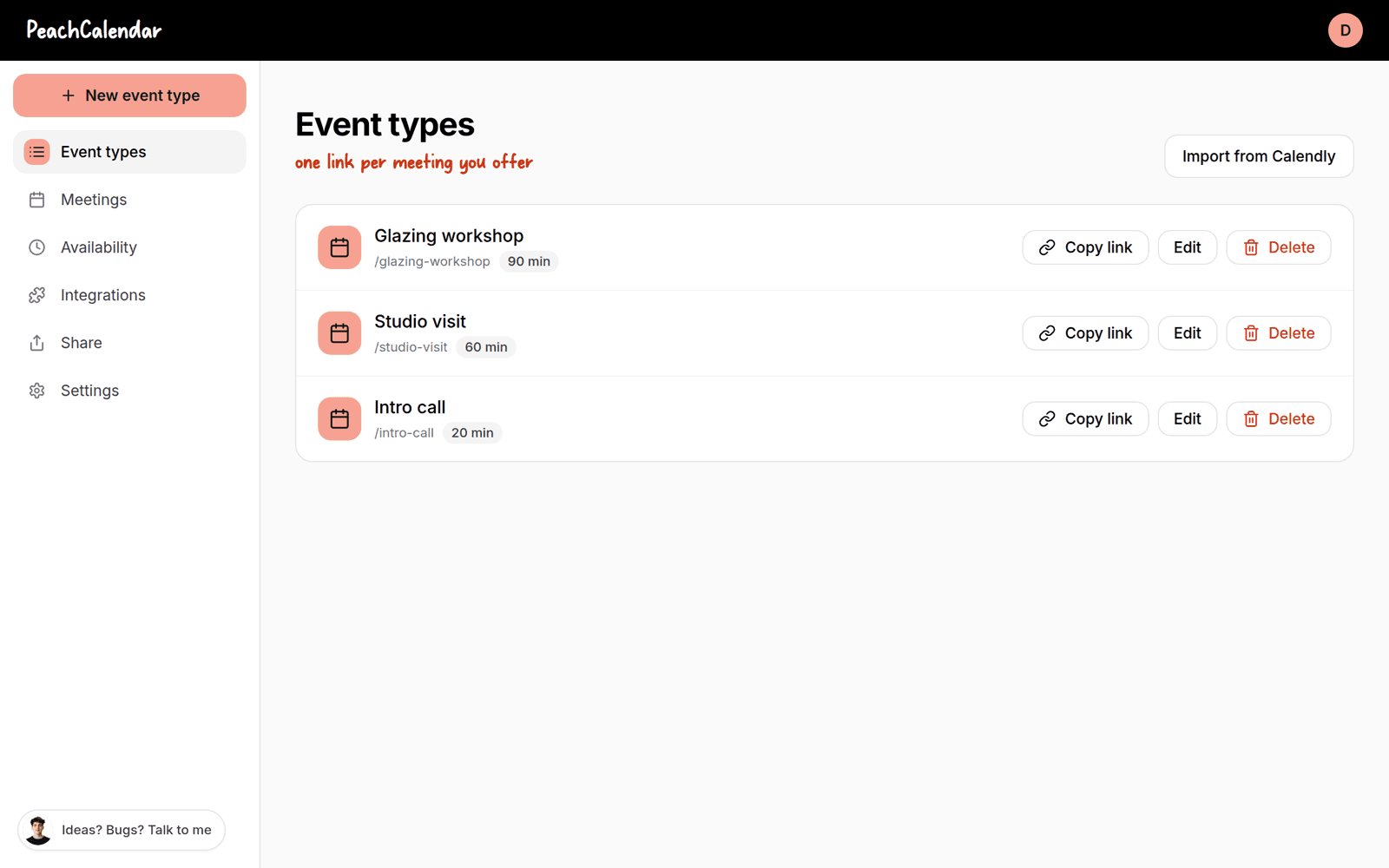Open the Glazing workshop title
Viewport: 1389px width, 868px height.
click(x=449, y=236)
